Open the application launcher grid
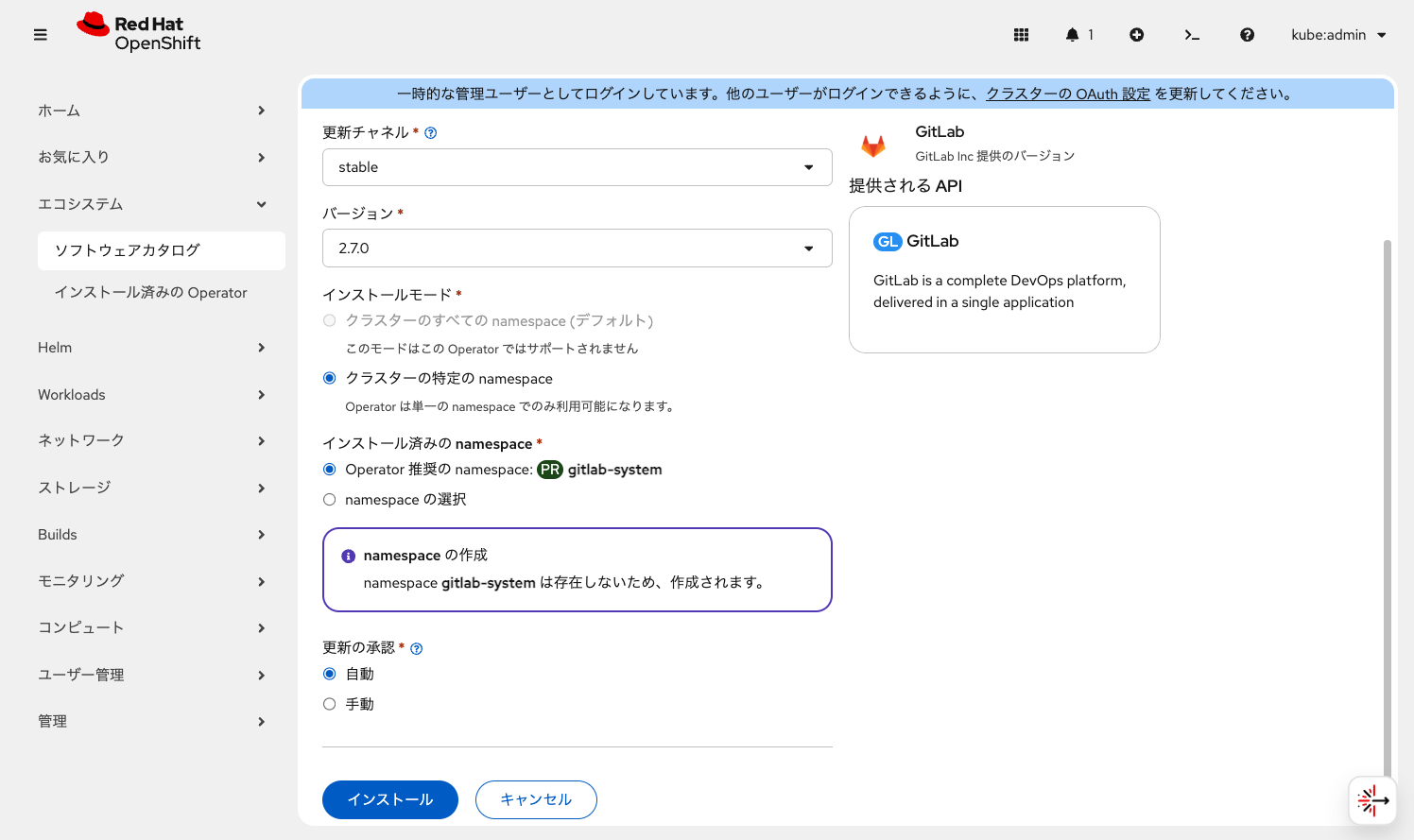This screenshot has width=1414, height=840. click(1021, 34)
